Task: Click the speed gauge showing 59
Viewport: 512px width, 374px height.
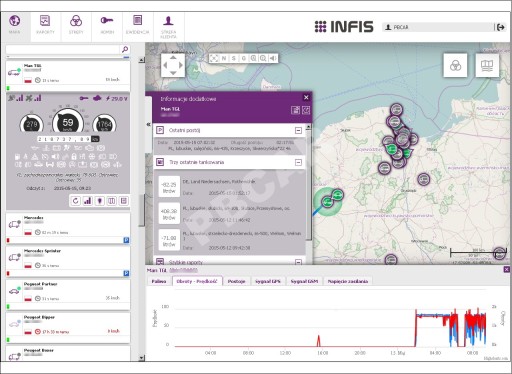Action: 68,122
